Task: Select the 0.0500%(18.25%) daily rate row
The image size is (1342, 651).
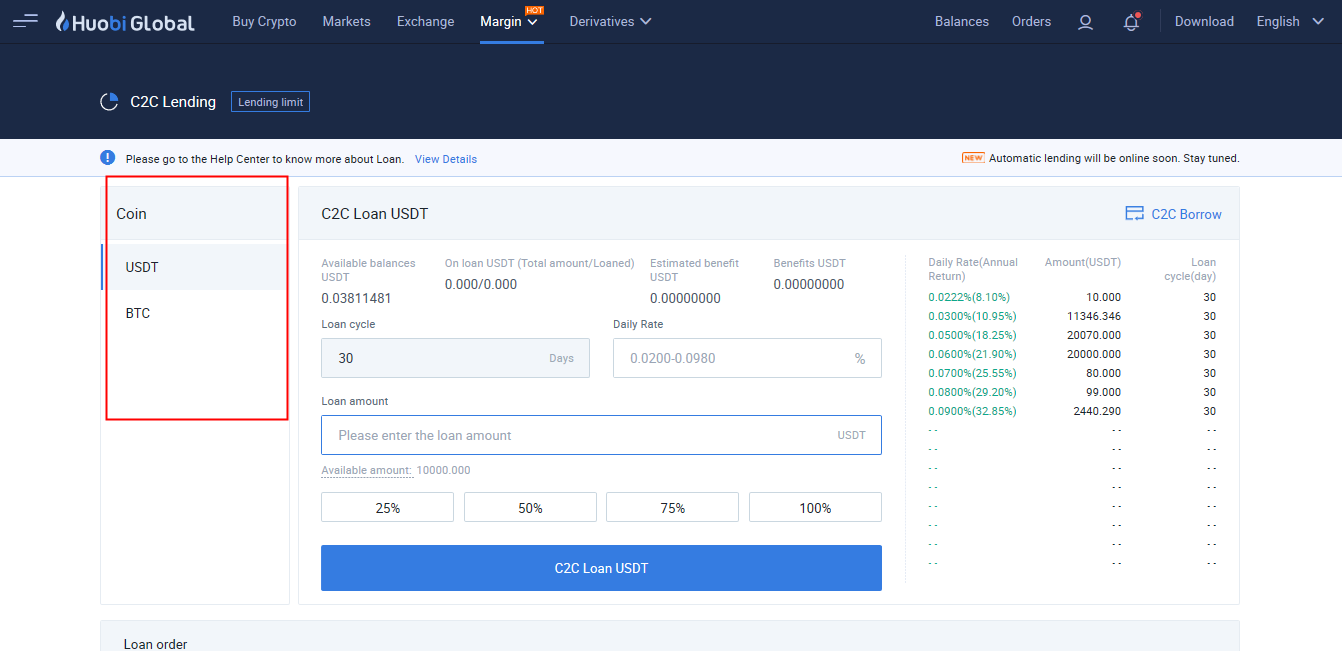Action: point(1072,335)
